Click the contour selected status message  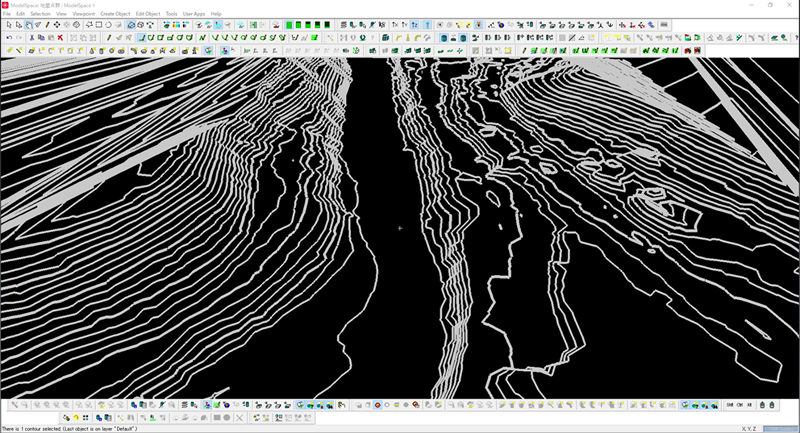tap(68, 428)
